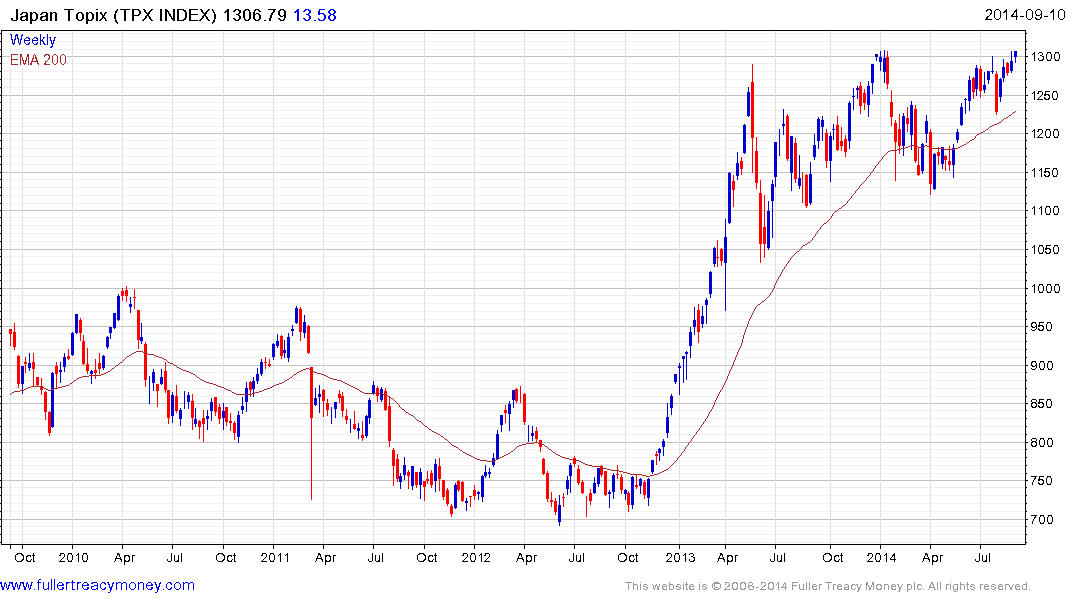Click the 850 price axis label
1075x600 pixels.
pyautogui.click(x=1042, y=404)
